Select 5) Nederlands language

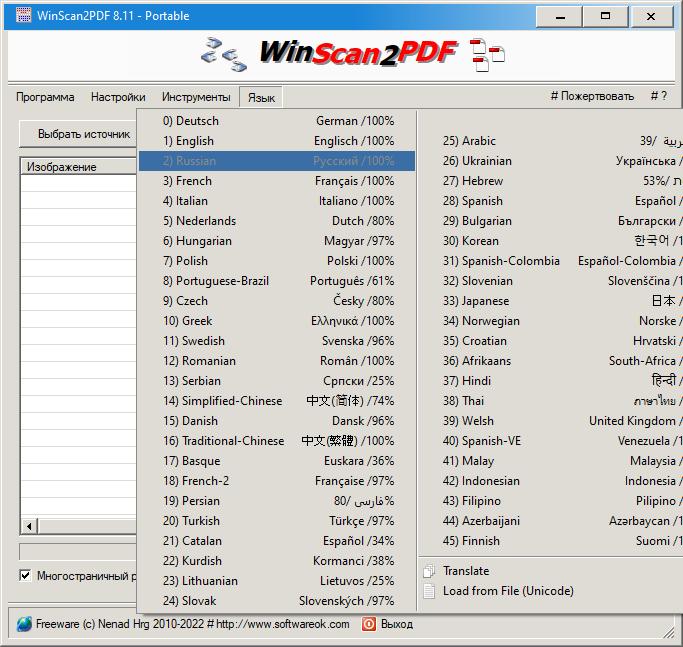277,221
